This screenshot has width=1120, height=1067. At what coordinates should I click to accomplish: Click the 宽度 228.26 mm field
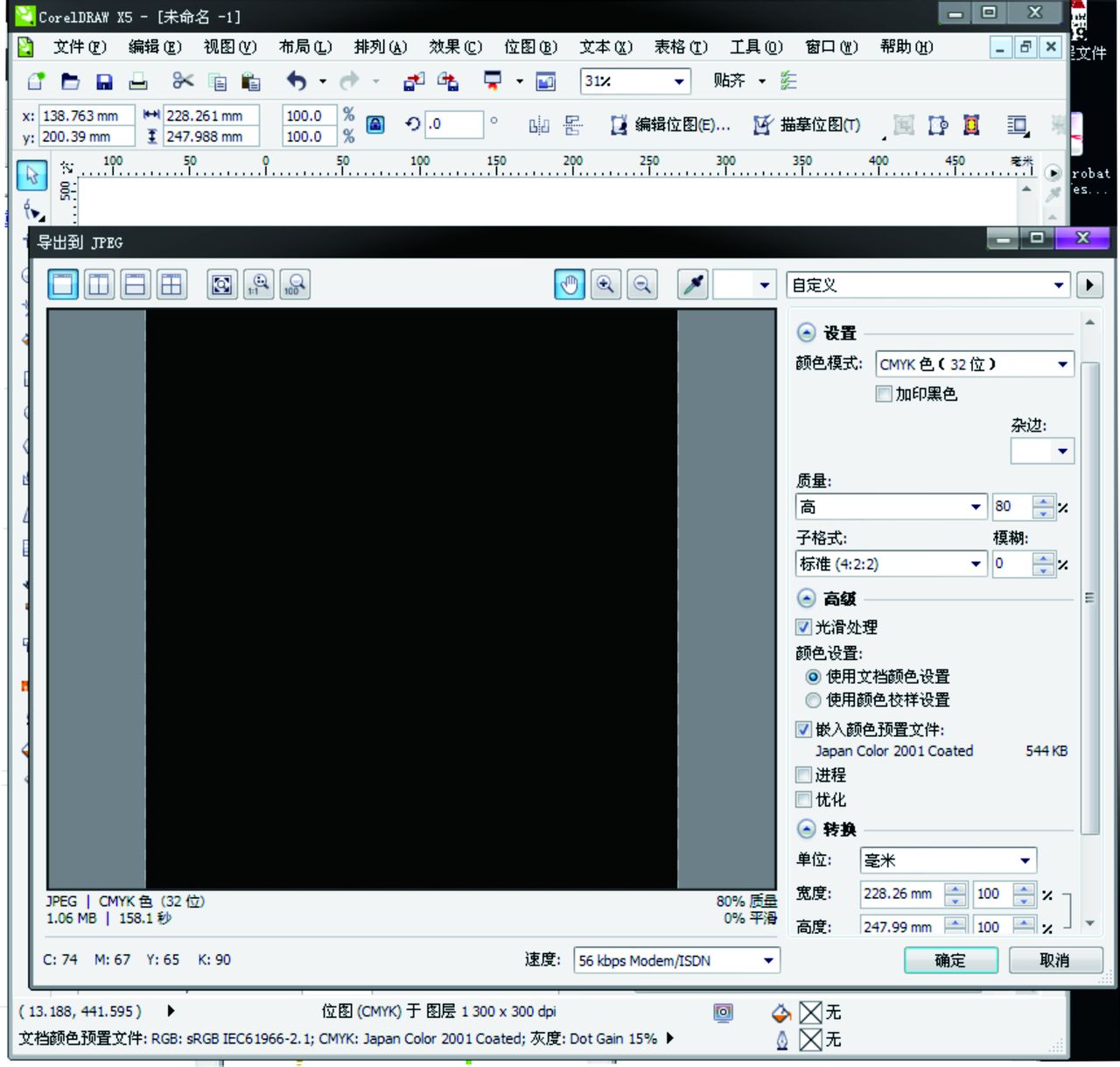pyautogui.click(x=904, y=894)
